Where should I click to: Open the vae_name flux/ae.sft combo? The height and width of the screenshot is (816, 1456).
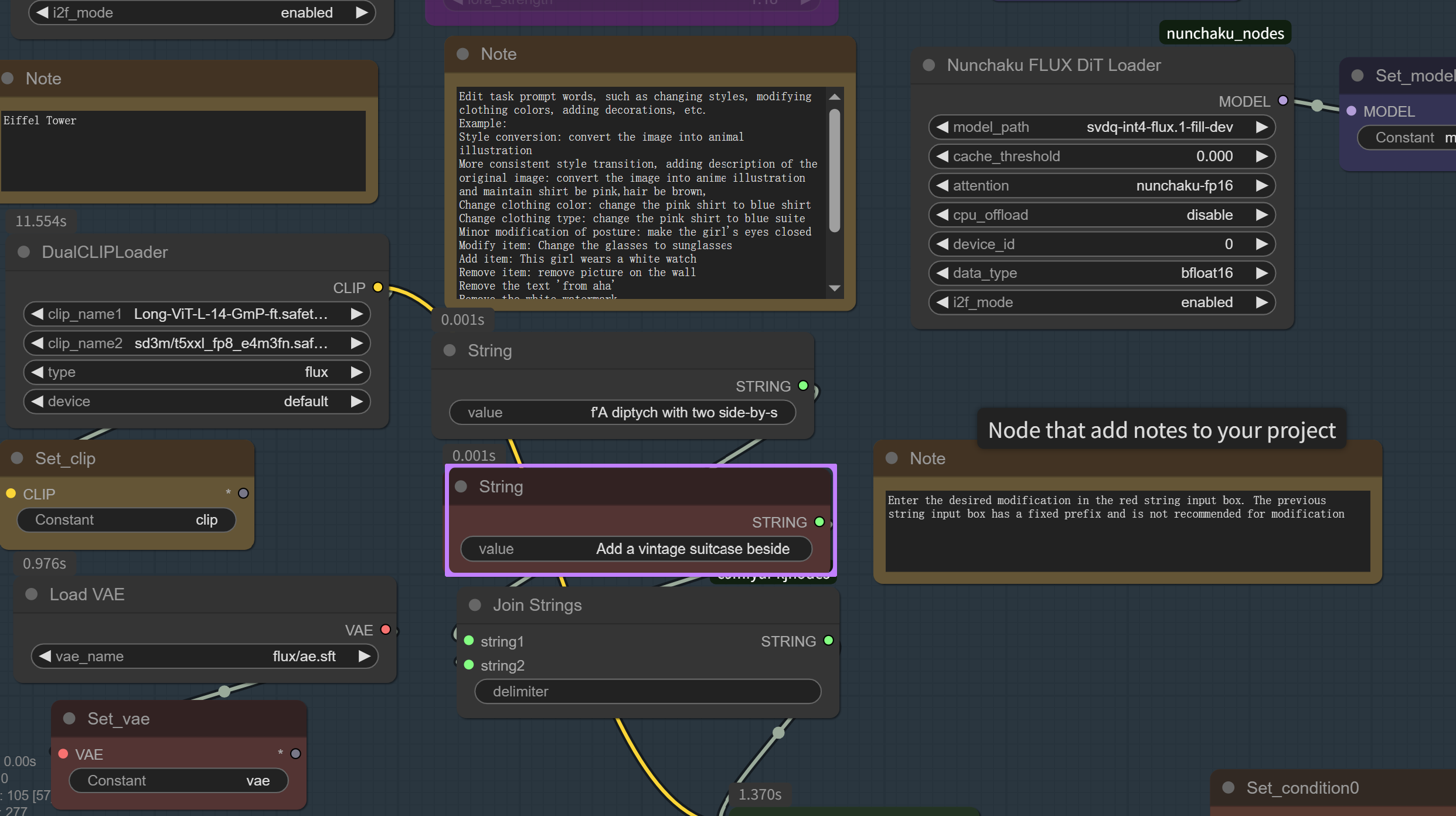[205, 657]
